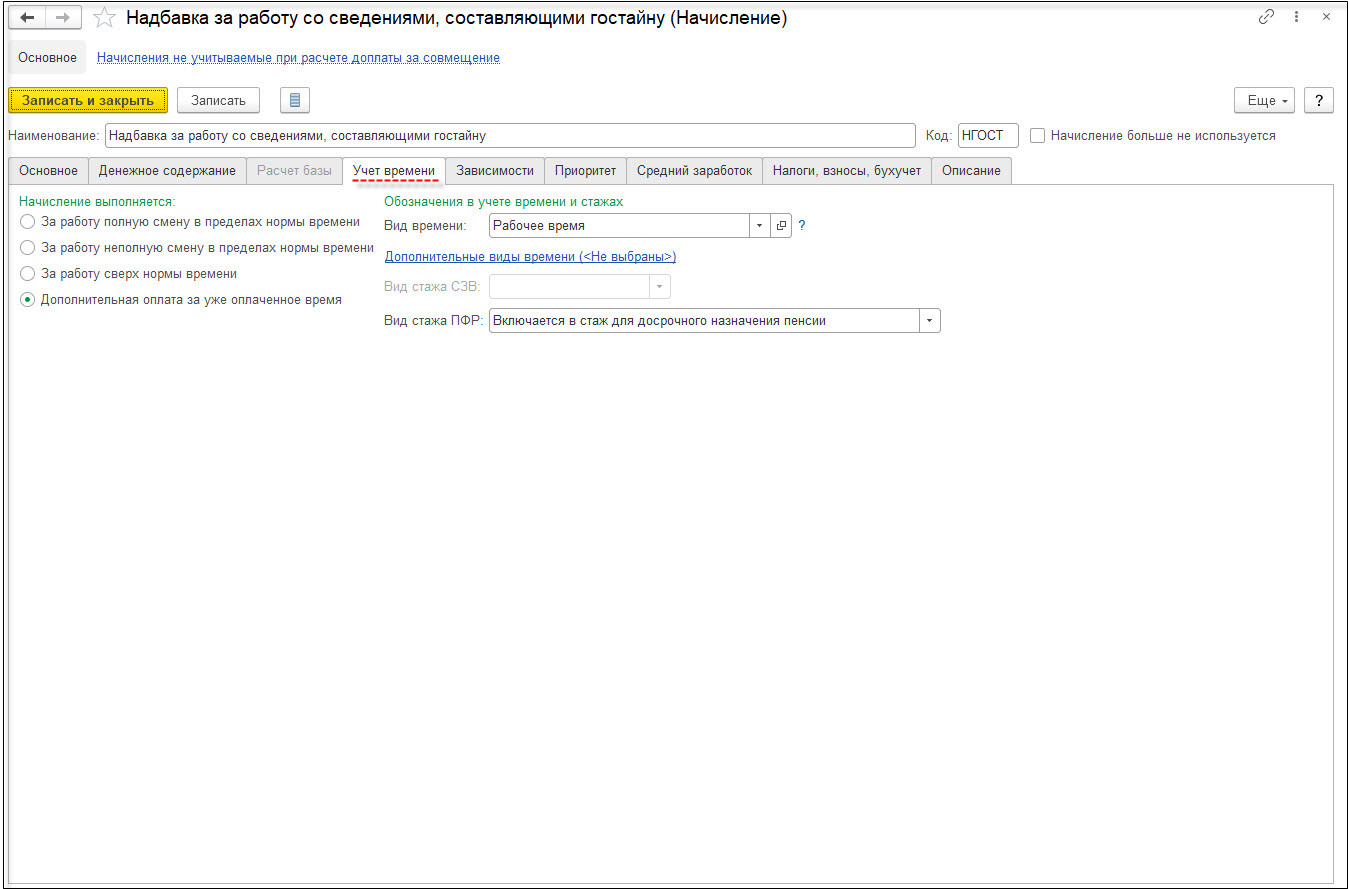Open the Еще dropdown menu
The height and width of the screenshot is (889, 1348).
pos(1265,100)
